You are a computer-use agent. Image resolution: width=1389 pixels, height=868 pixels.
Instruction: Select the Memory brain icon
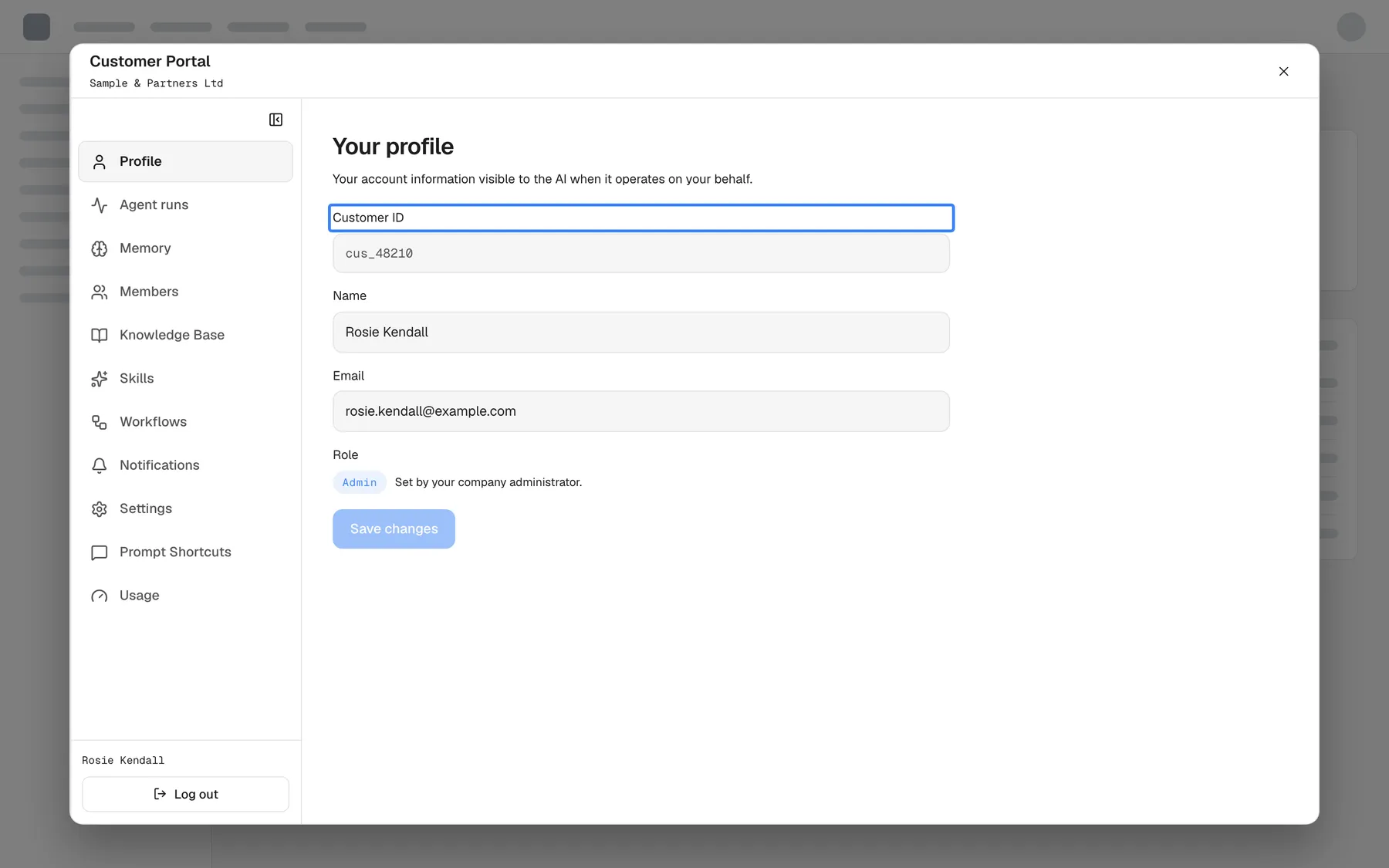tap(100, 248)
